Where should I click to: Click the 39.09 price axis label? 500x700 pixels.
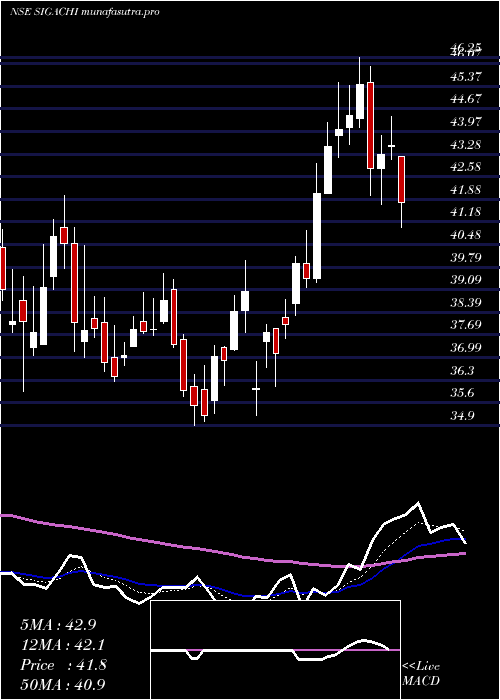pos(466,280)
